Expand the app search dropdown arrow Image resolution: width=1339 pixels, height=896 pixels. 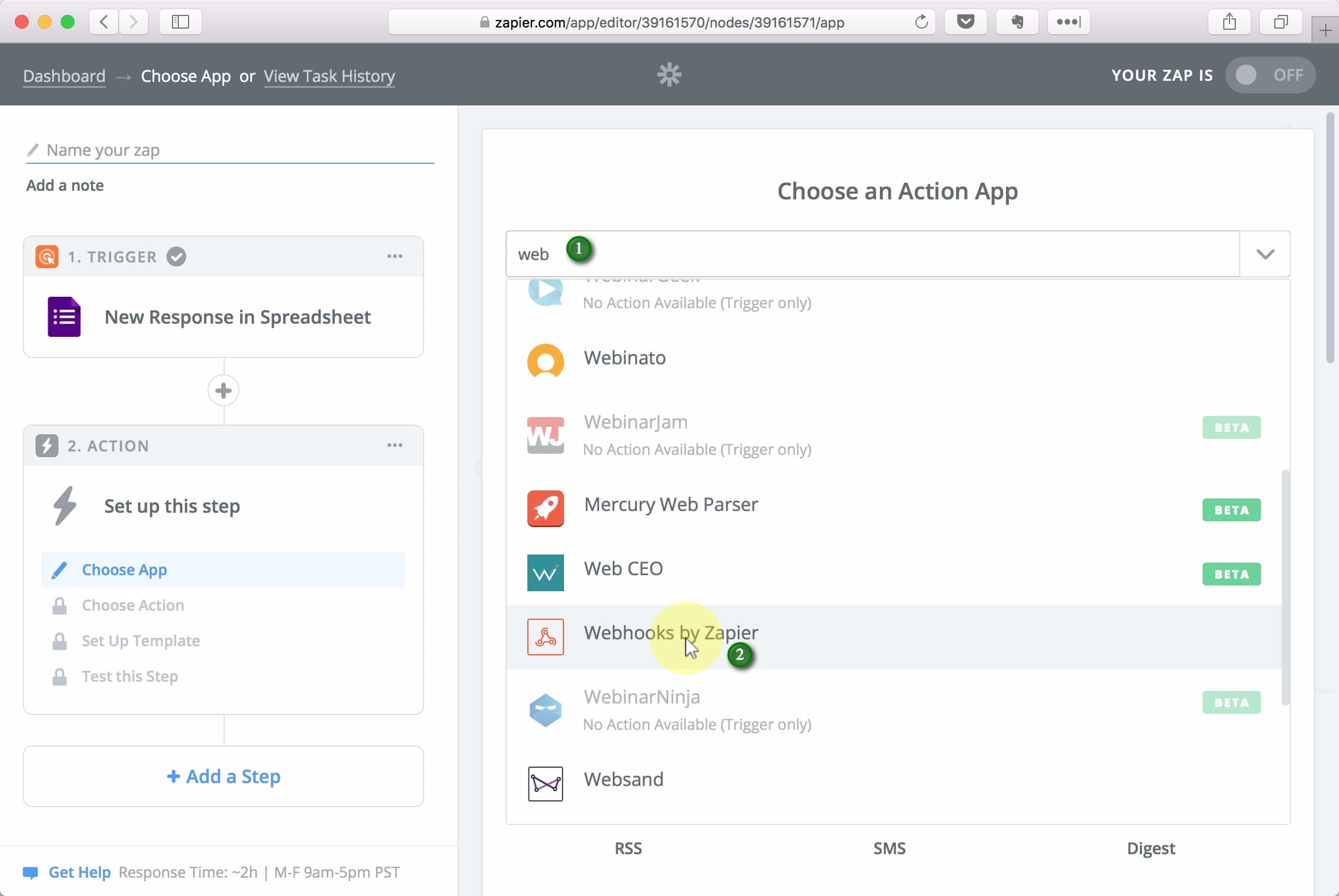tap(1265, 254)
